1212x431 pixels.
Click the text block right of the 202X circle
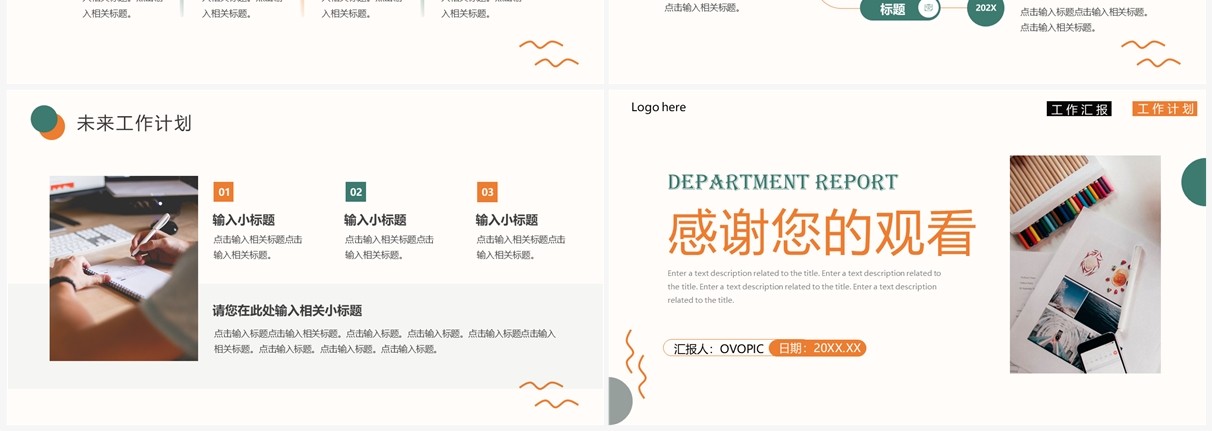click(x=1084, y=20)
